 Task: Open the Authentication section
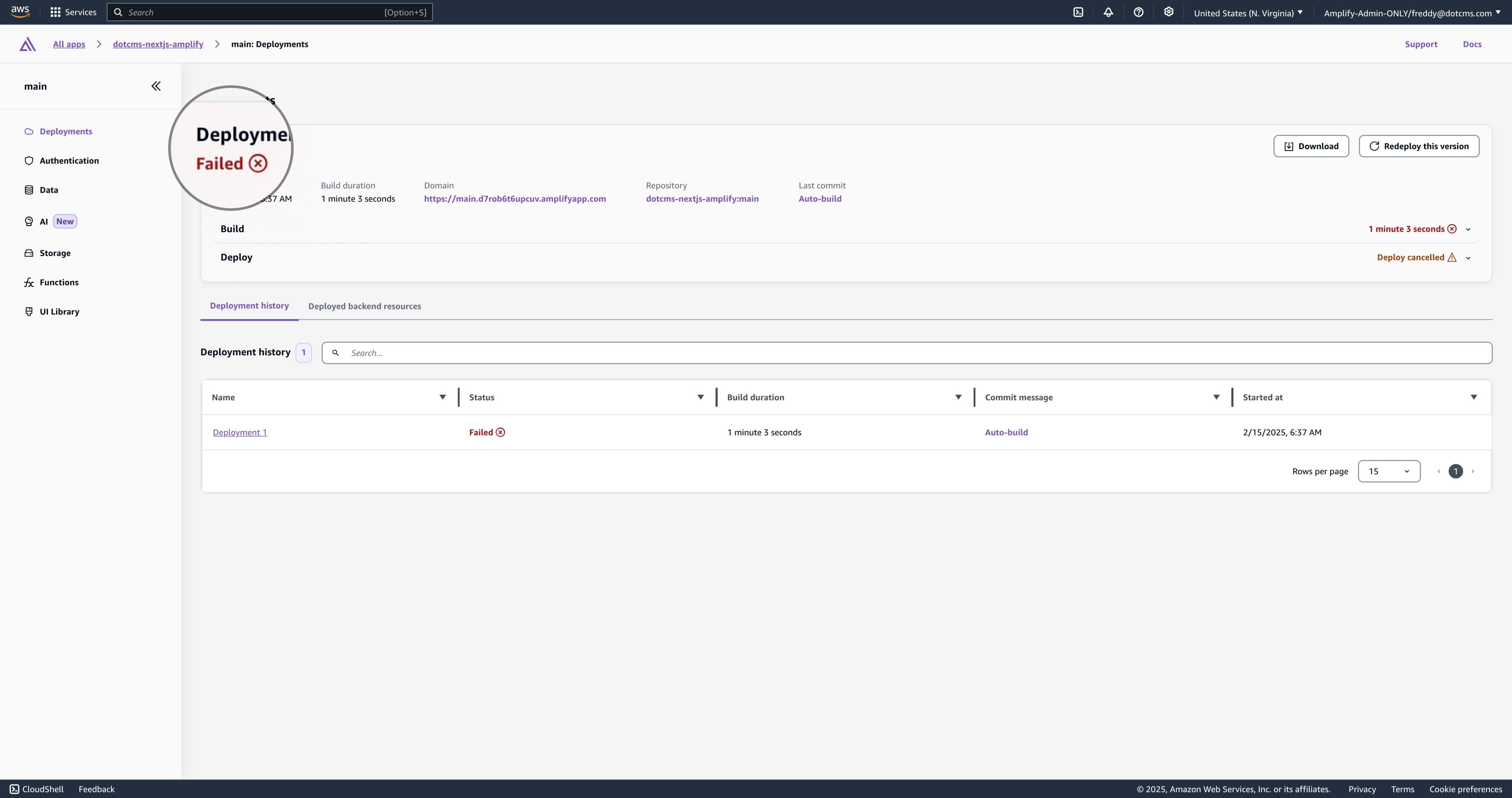click(69, 160)
